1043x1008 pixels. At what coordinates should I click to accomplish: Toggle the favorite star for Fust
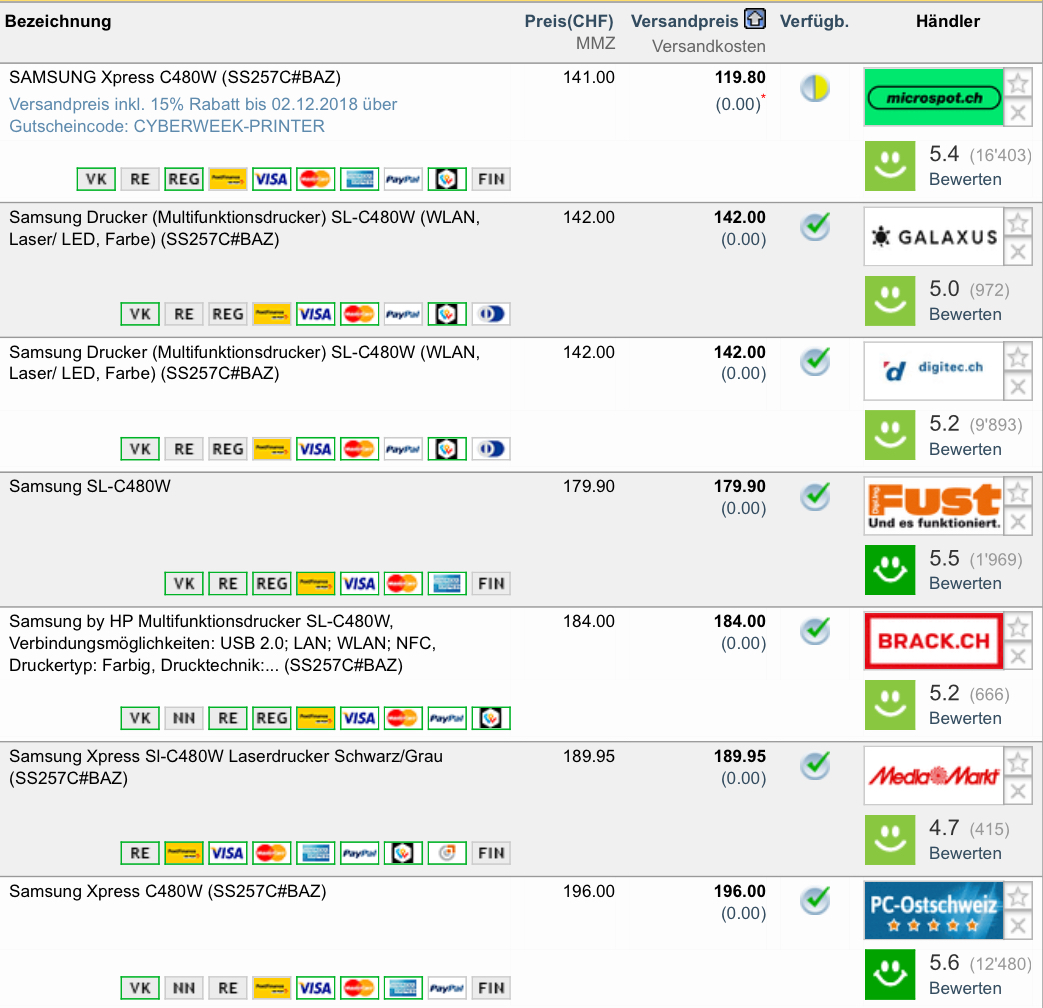point(1017,492)
